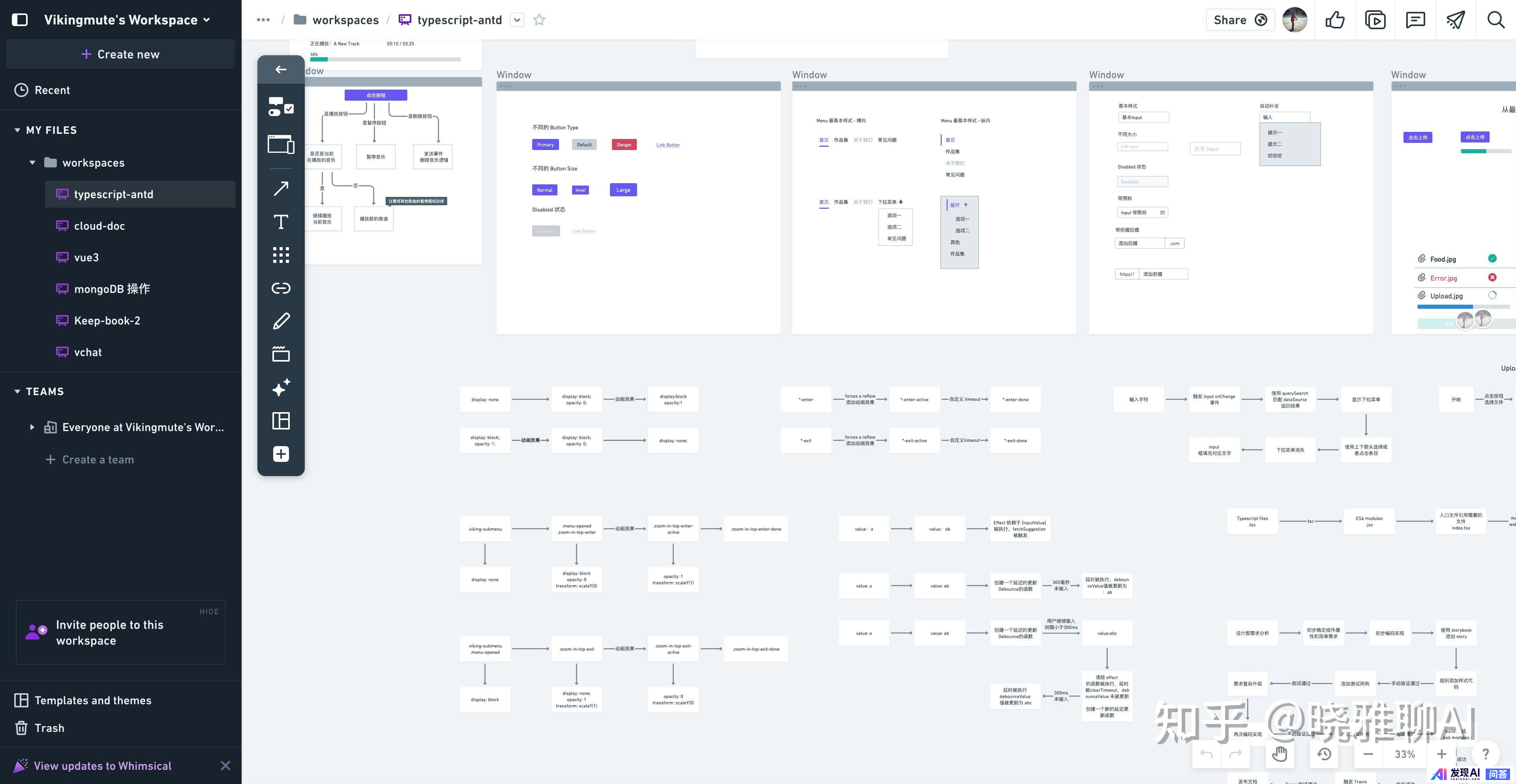Click workspaces breadcrumb folder
The height and width of the screenshot is (784, 1516).
[336, 20]
